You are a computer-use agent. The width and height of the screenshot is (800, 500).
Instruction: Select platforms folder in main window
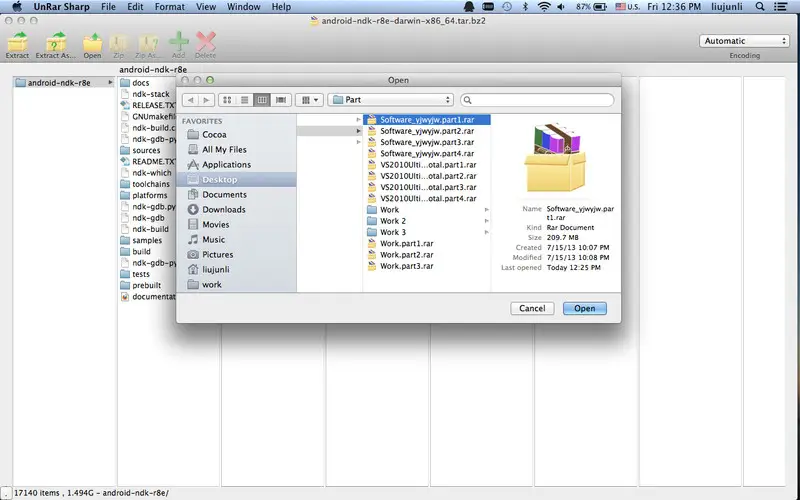149,195
